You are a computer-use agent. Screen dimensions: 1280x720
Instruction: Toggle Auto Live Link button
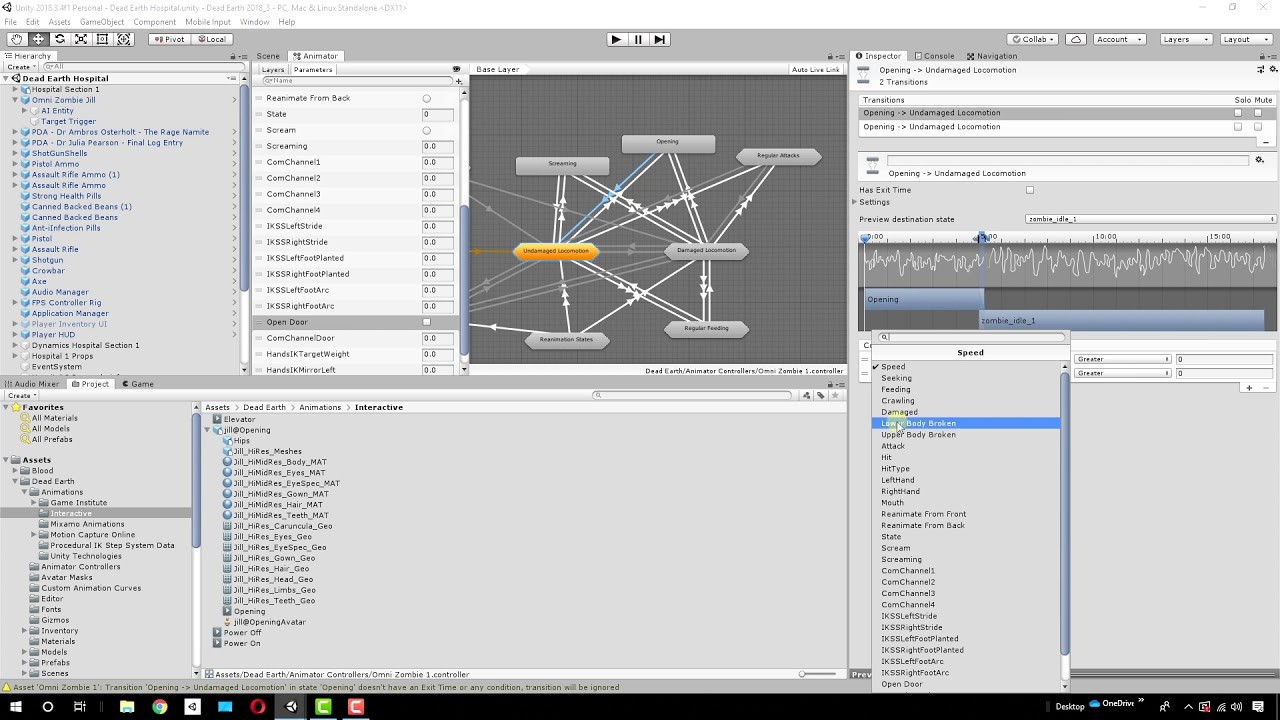click(815, 70)
